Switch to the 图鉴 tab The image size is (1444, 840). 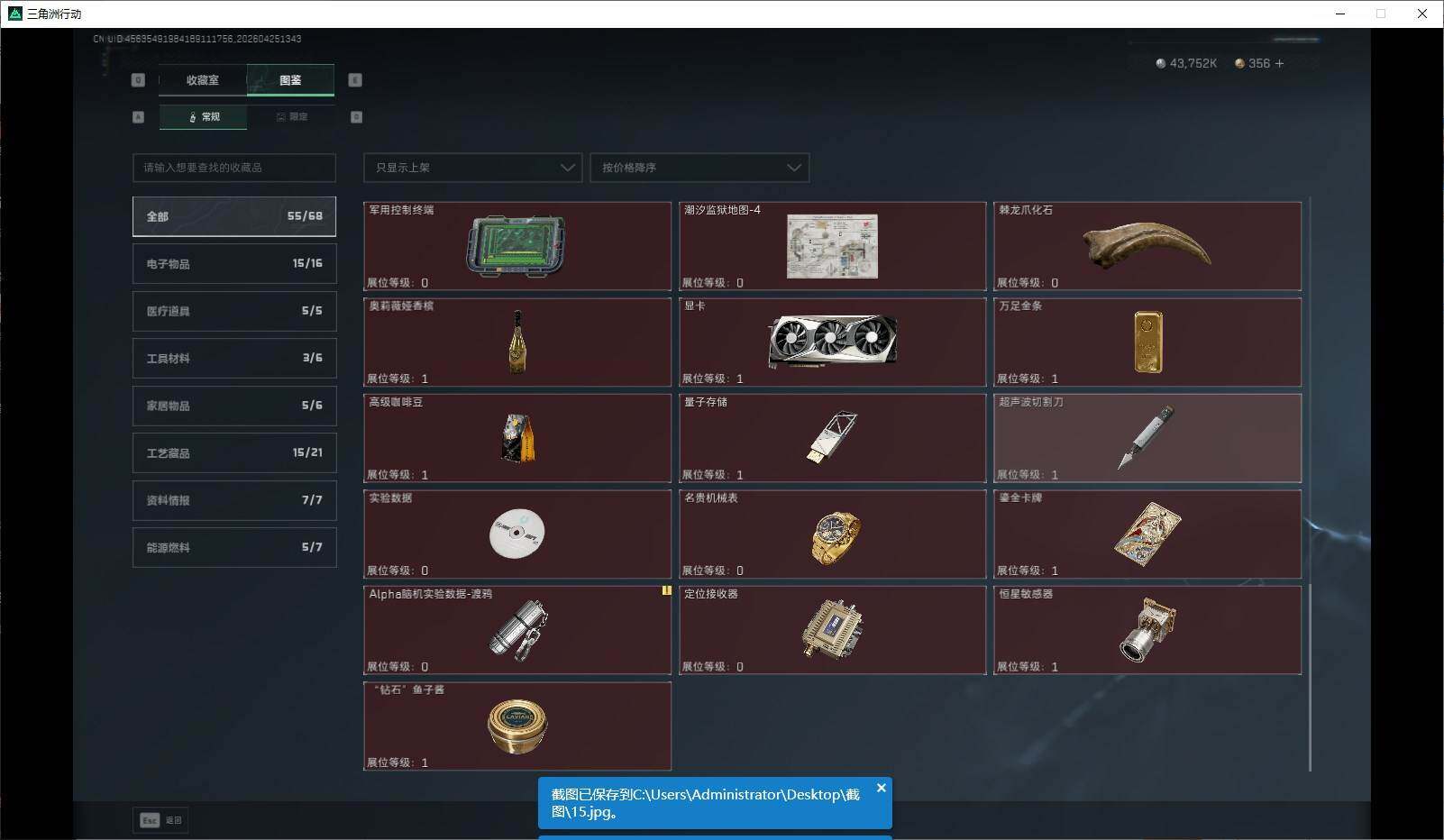[x=290, y=80]
